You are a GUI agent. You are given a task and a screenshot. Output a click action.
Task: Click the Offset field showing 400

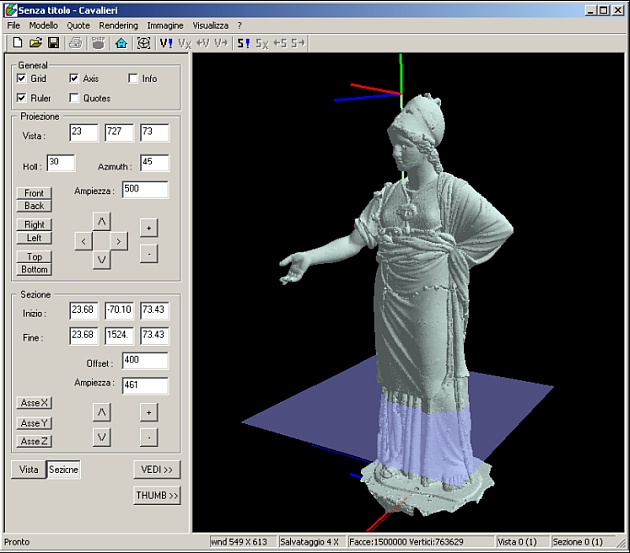[145, 360]
